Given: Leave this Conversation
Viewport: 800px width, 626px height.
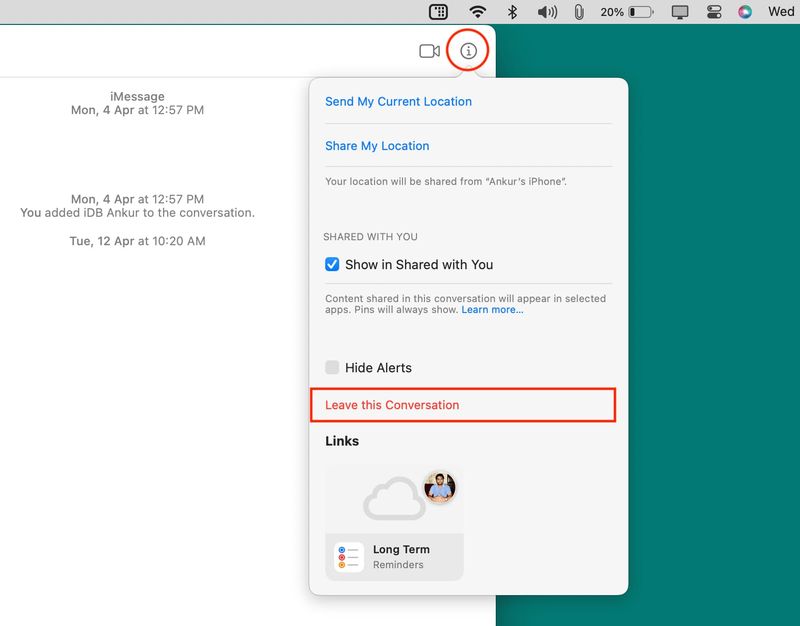Looking at the screenshot, I should (463, 405).
